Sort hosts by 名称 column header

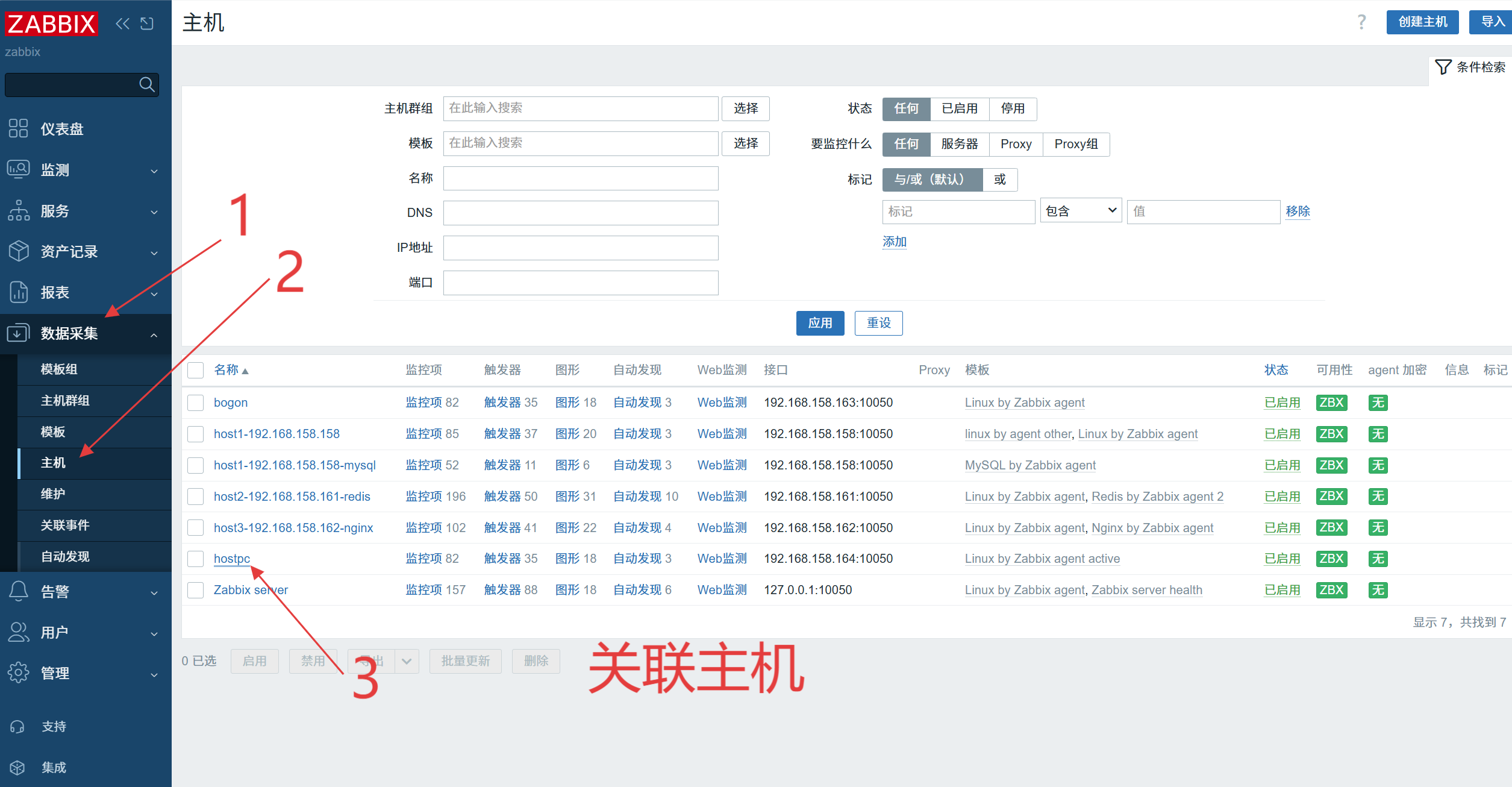[x=231, y=370]
